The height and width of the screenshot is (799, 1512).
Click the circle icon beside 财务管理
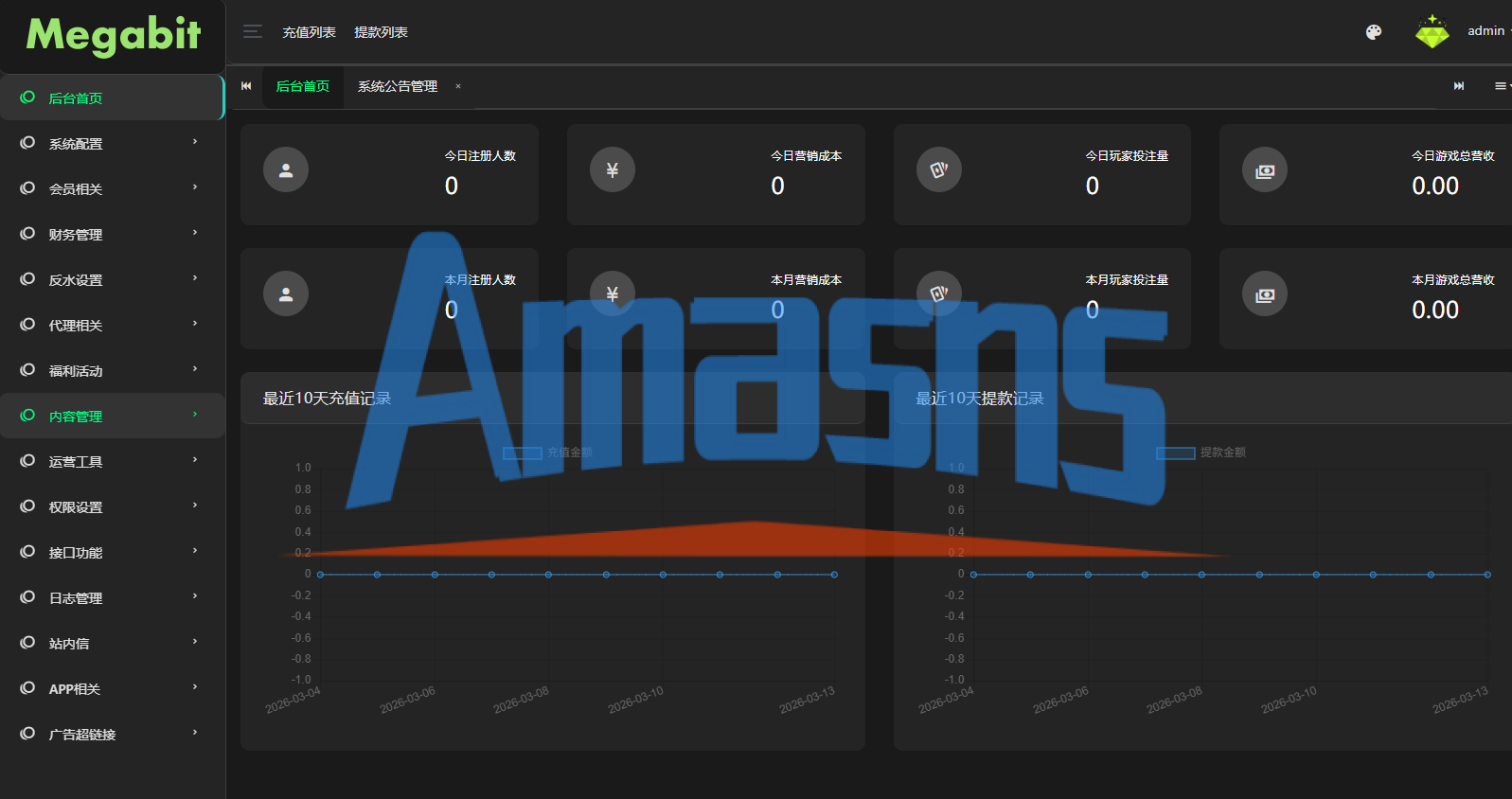(27, 234)
